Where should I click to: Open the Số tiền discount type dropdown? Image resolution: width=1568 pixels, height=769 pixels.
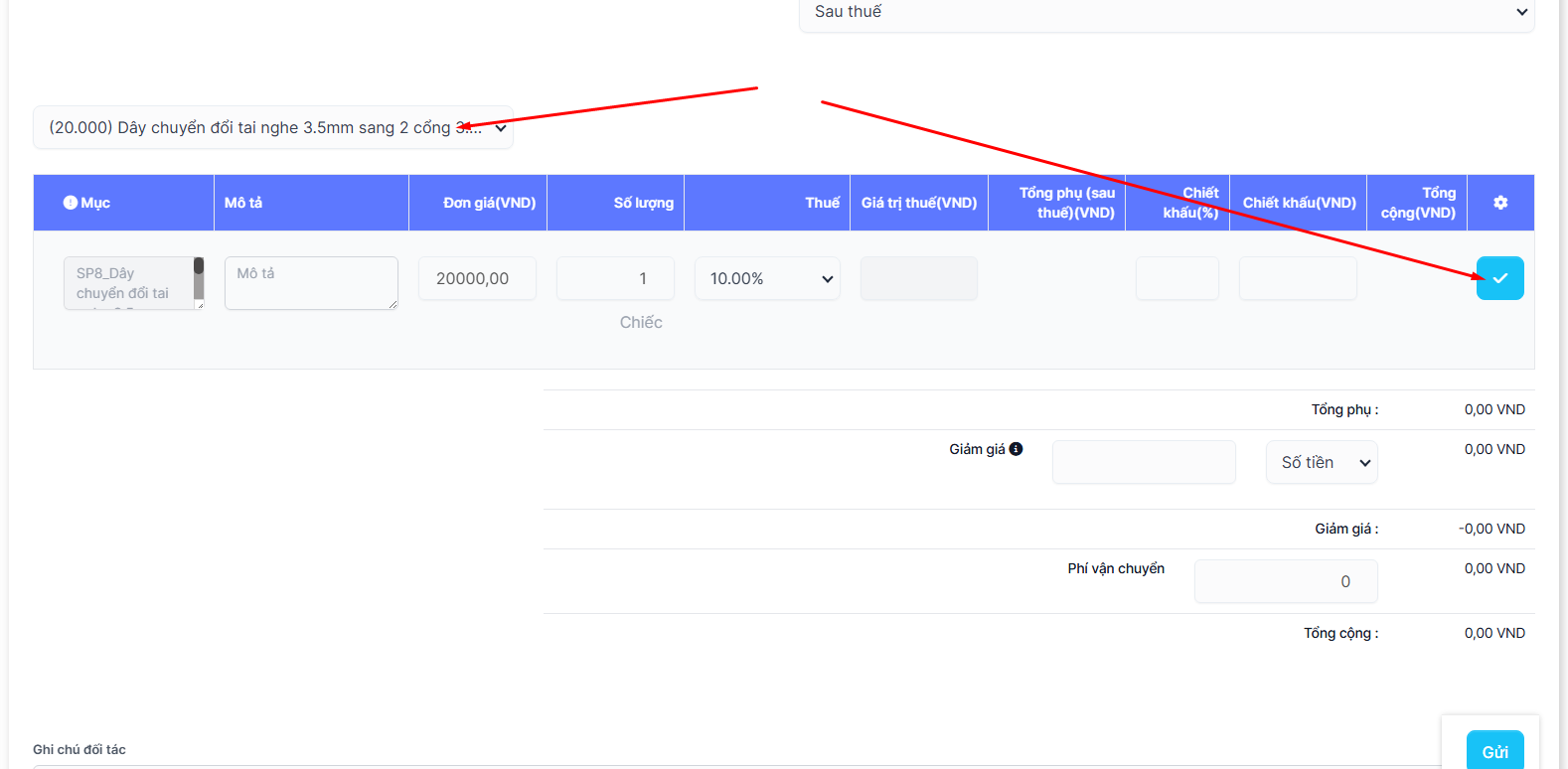(x=1322, y=462)
